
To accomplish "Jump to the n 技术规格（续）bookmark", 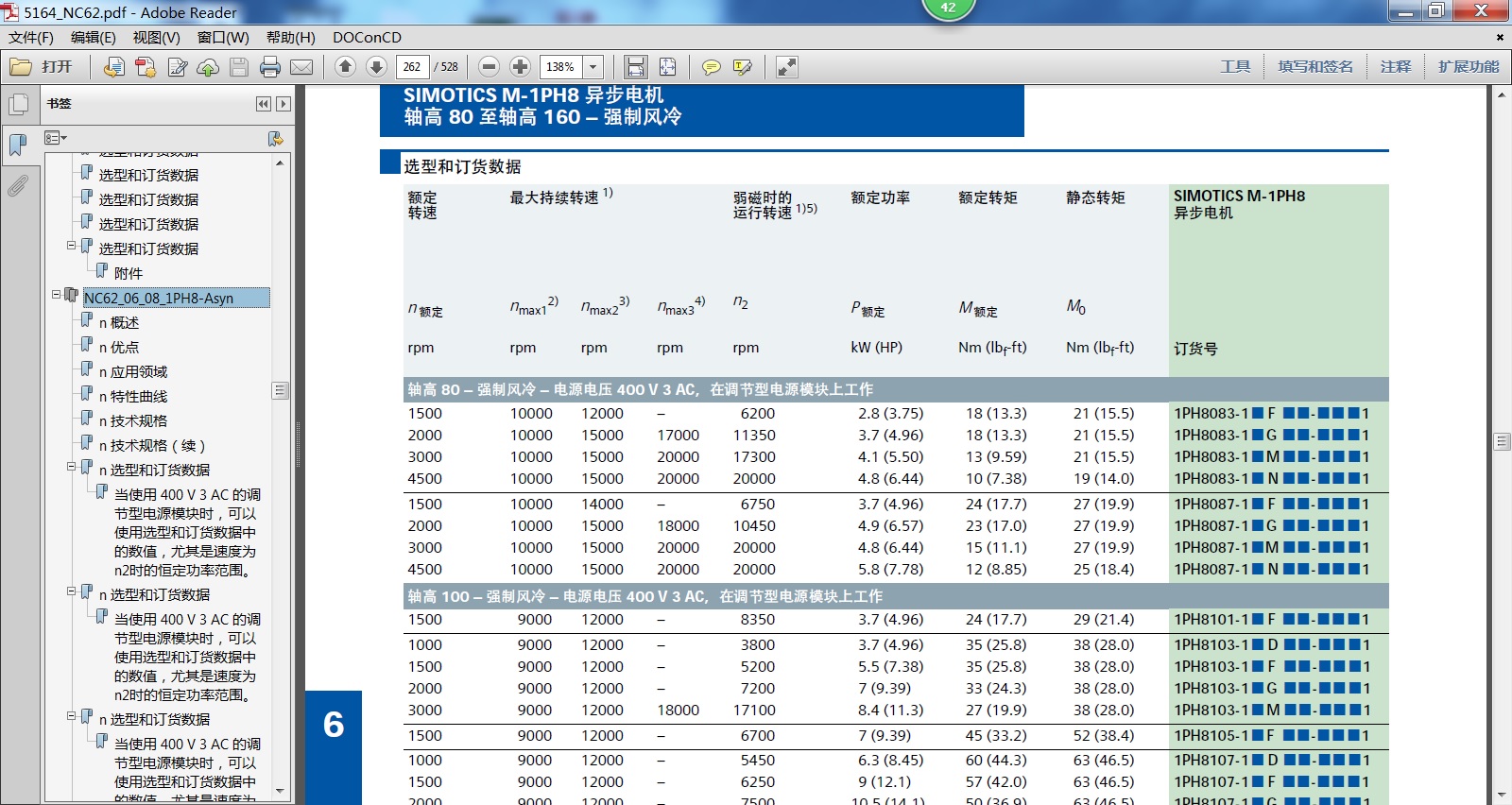I will coord(152,446).
